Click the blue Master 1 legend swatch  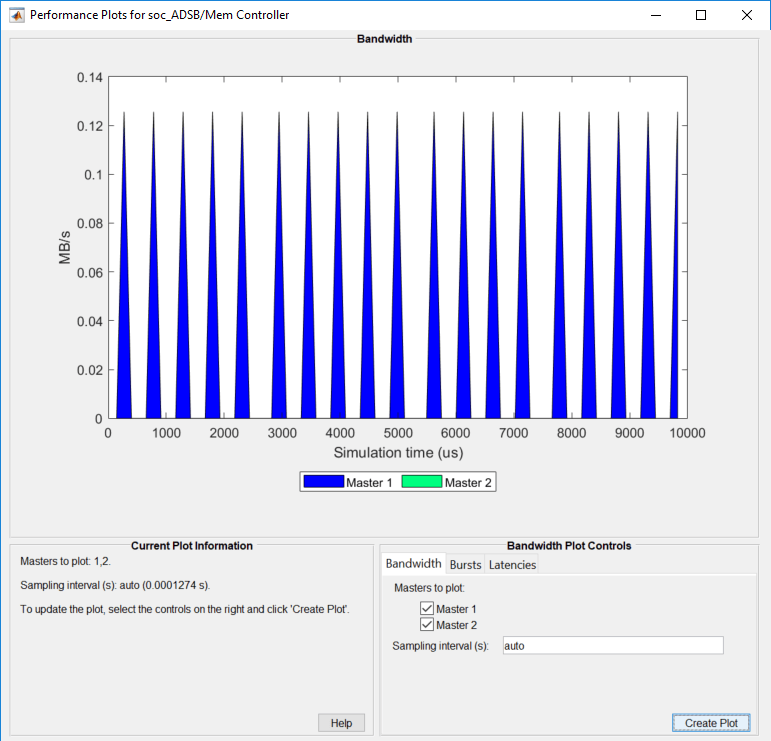click(324, 482)
